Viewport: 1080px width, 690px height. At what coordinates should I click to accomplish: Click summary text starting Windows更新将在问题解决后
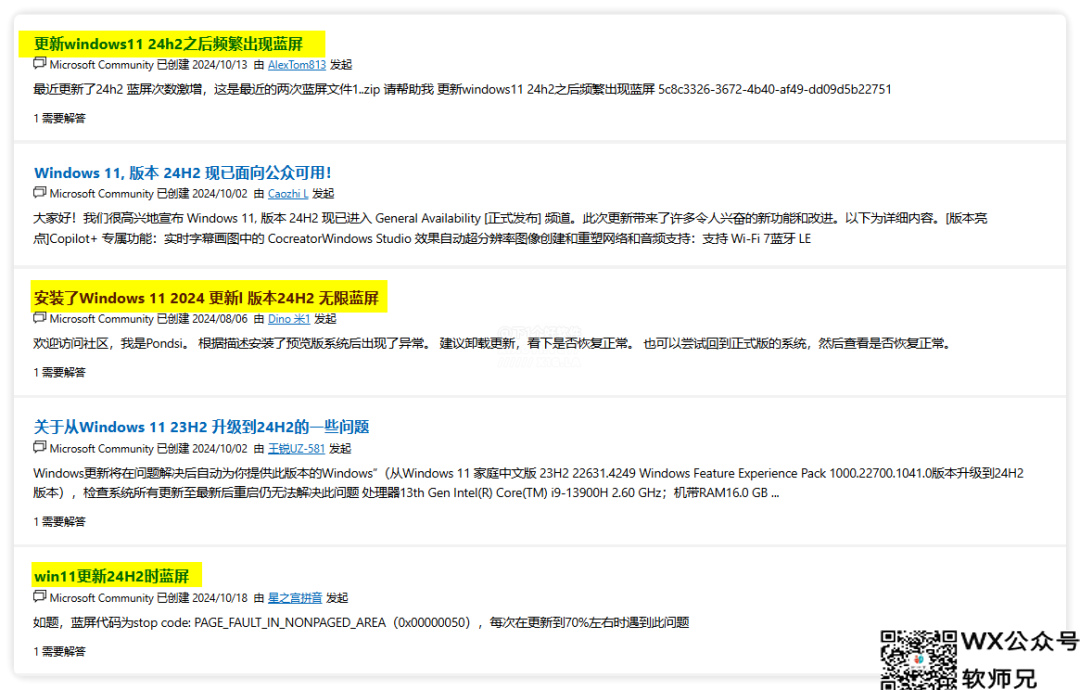point(528,483)
